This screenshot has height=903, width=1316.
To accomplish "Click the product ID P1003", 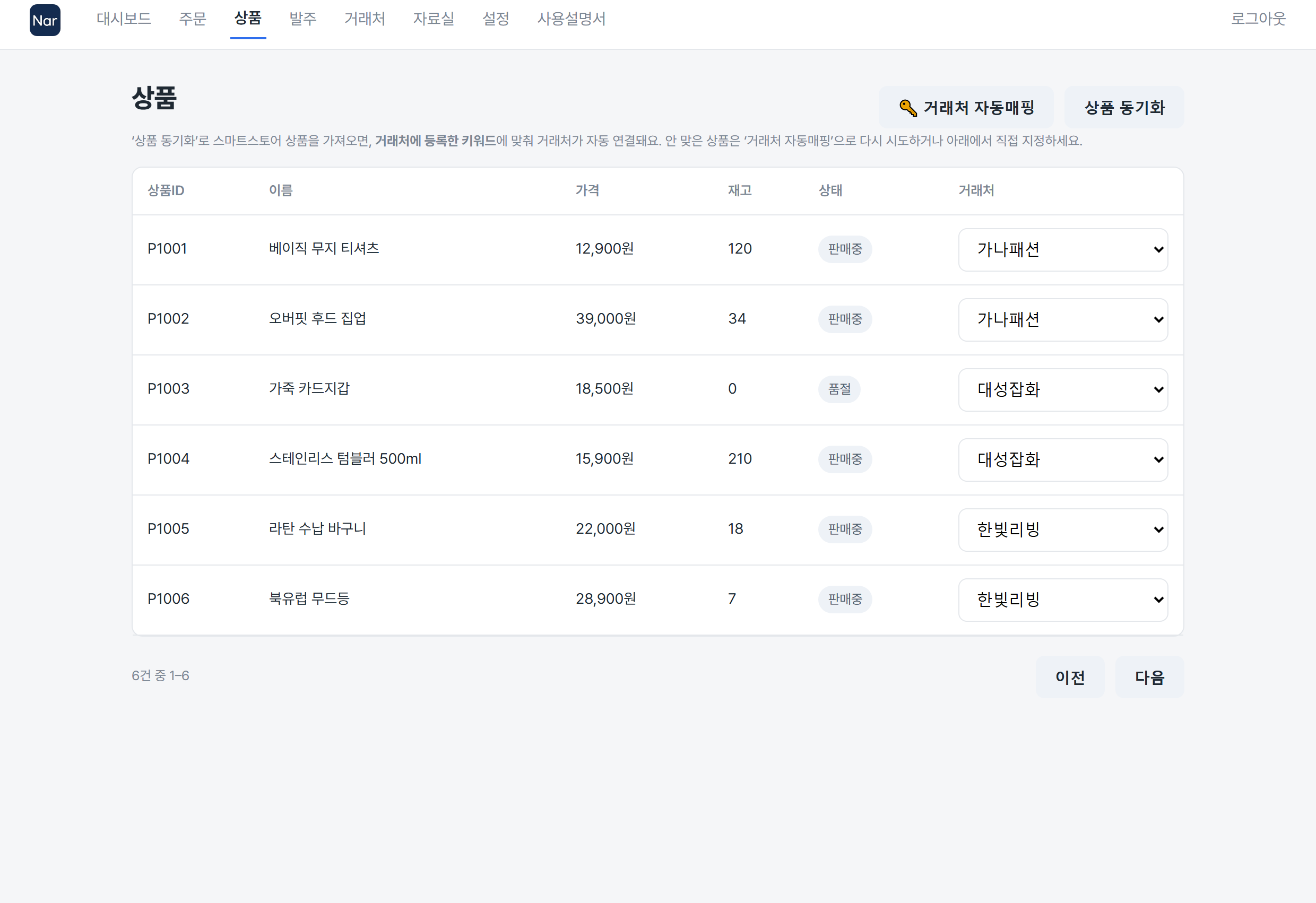I will click(168, 388).
